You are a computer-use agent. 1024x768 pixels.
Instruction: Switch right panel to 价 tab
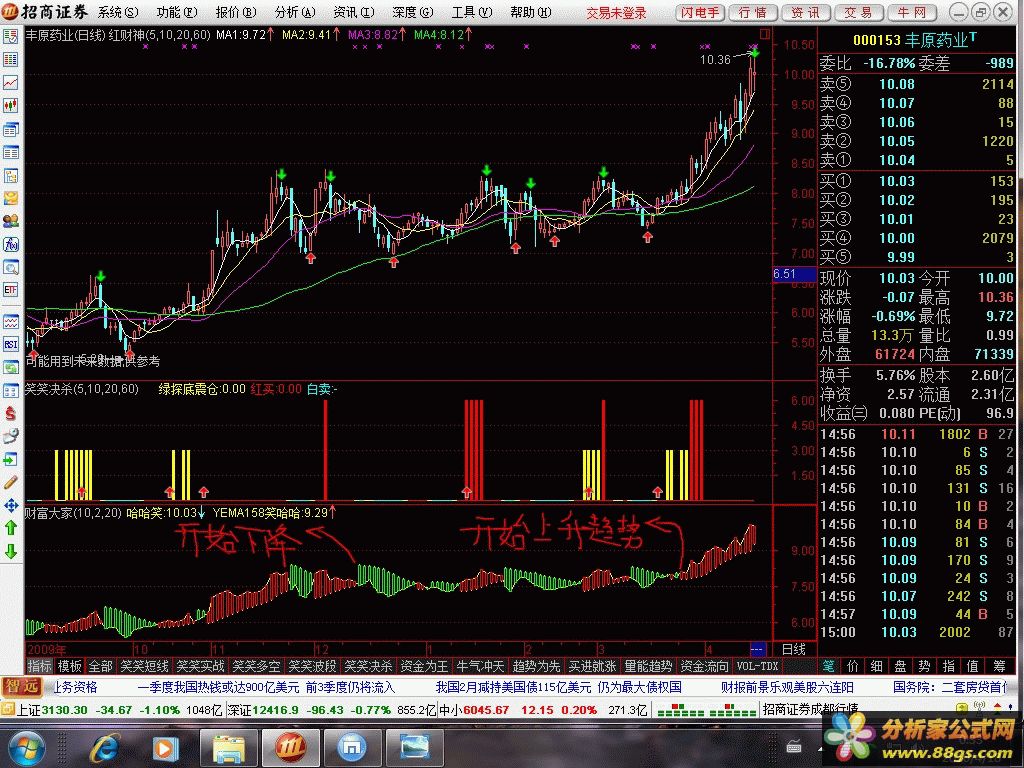(x=852, y=666)
